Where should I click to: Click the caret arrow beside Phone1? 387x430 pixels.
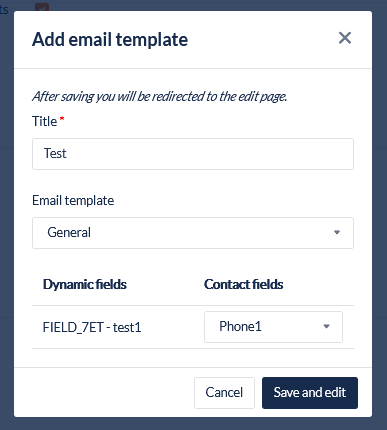pos(326,326)
